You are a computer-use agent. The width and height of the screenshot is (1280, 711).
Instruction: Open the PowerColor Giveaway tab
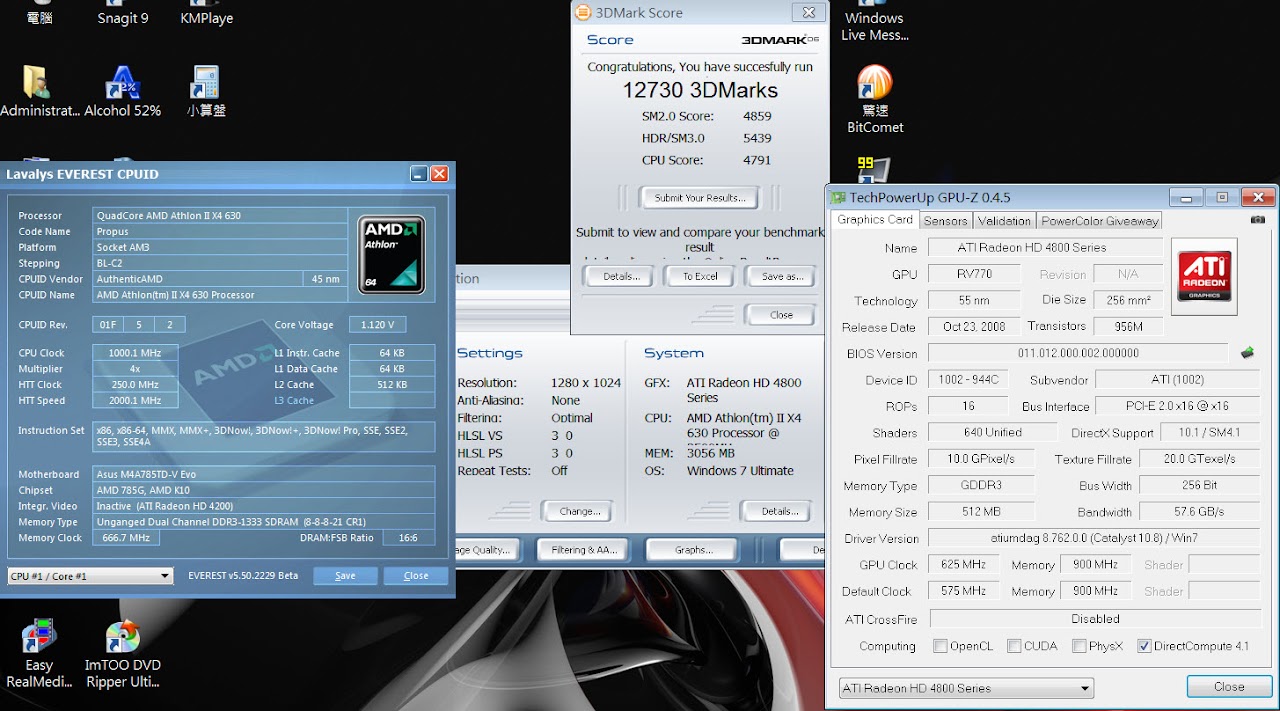point(1099,221)
